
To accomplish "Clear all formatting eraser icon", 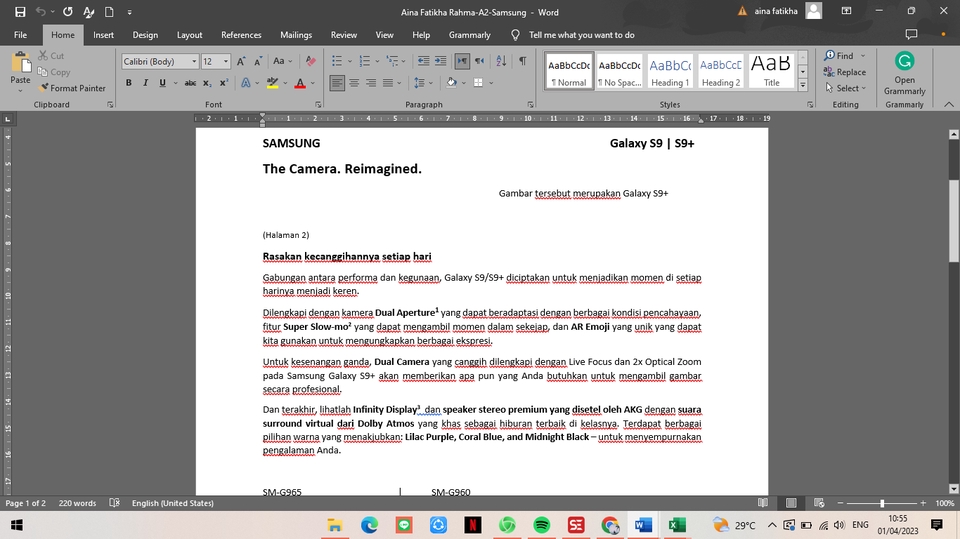I will click(x=310, y=61).
